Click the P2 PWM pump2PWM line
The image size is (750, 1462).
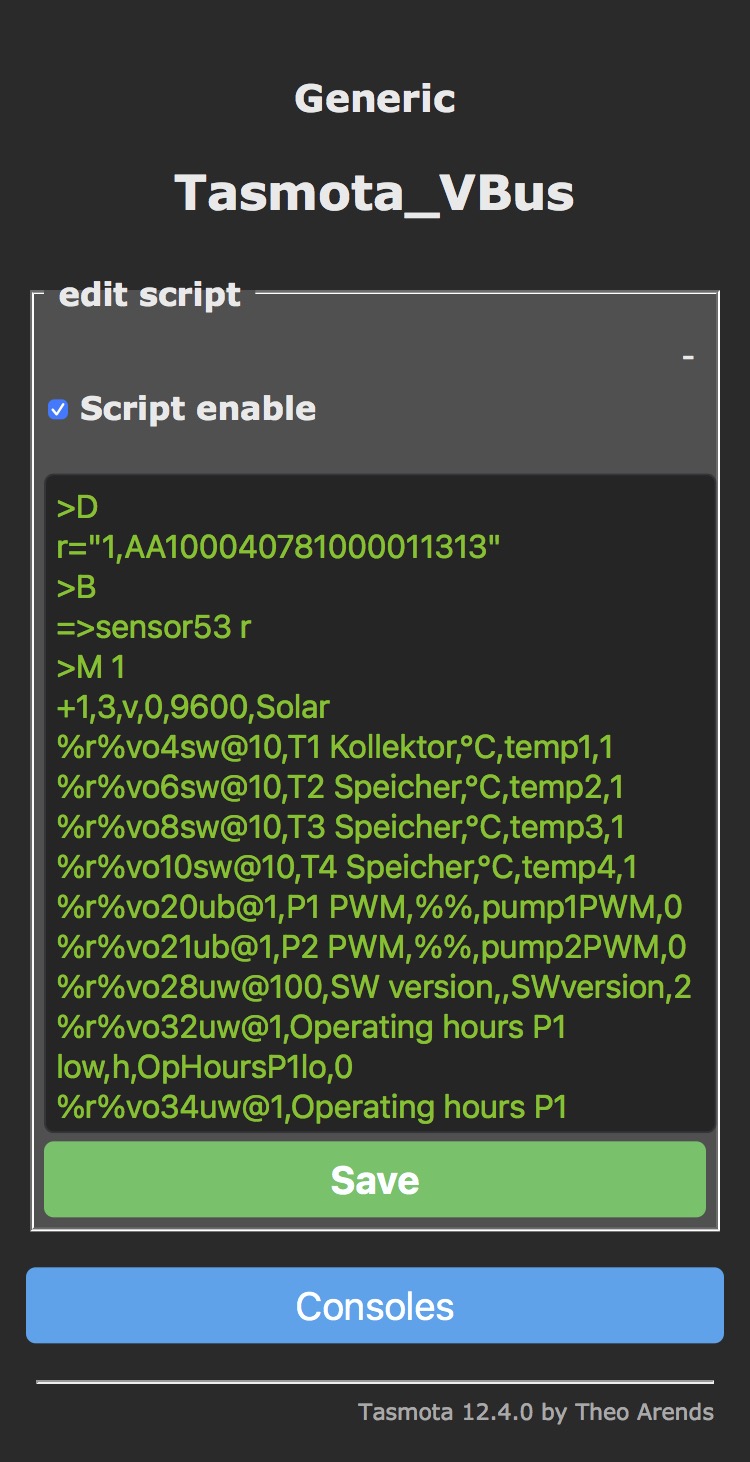pos(372,948)
